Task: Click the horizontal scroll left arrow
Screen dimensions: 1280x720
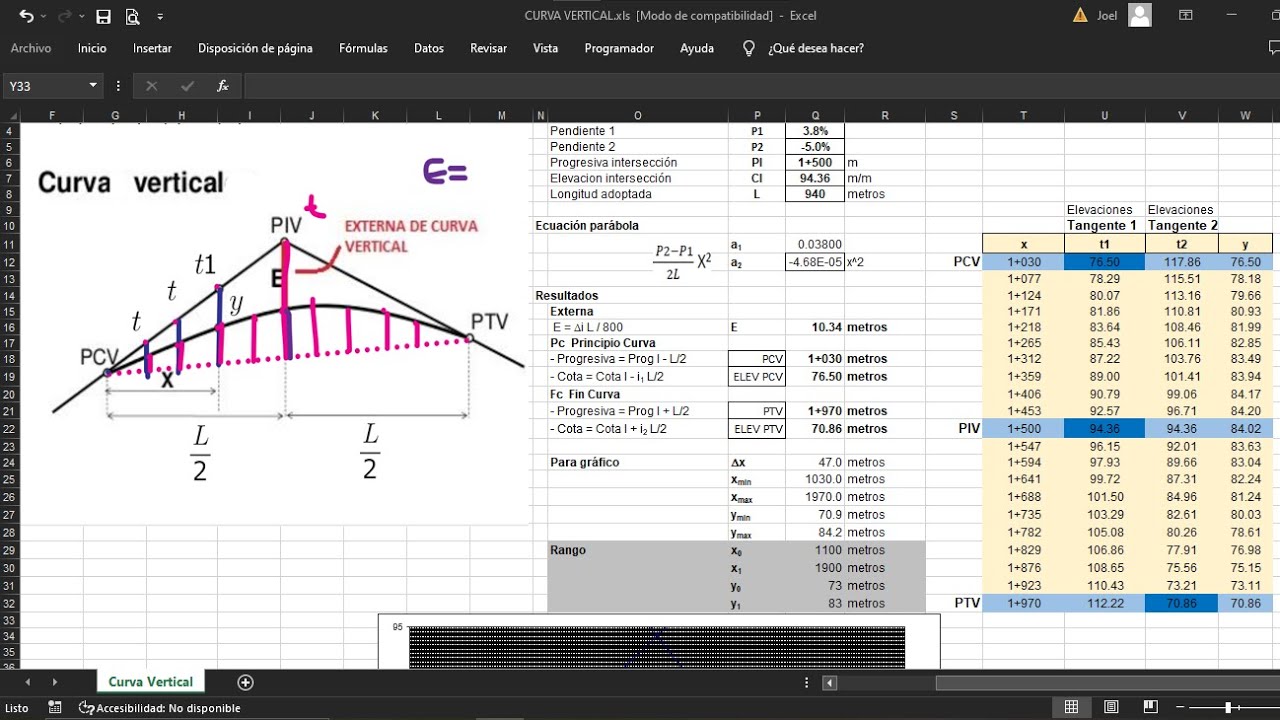Action: click(829, 682)
